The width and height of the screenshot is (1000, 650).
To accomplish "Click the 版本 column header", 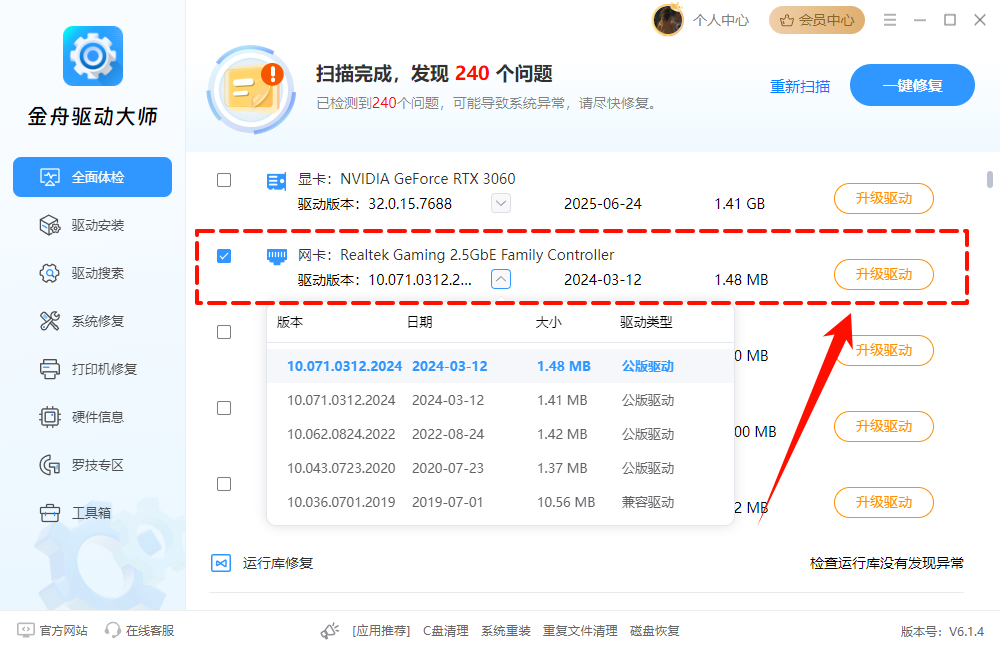I will click(290, 322).
